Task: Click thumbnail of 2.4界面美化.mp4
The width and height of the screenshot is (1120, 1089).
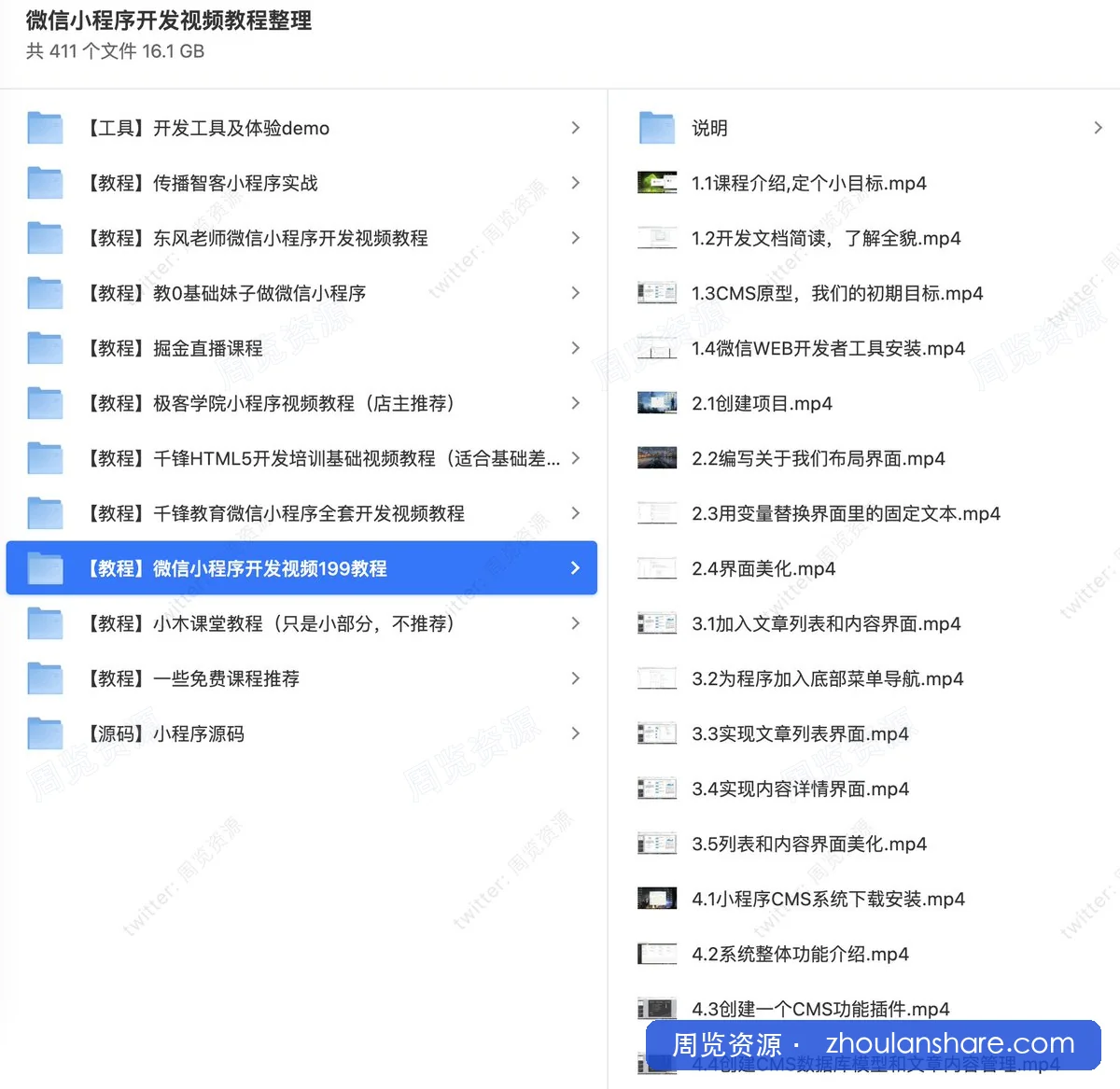Action: [x=657, y=568]
